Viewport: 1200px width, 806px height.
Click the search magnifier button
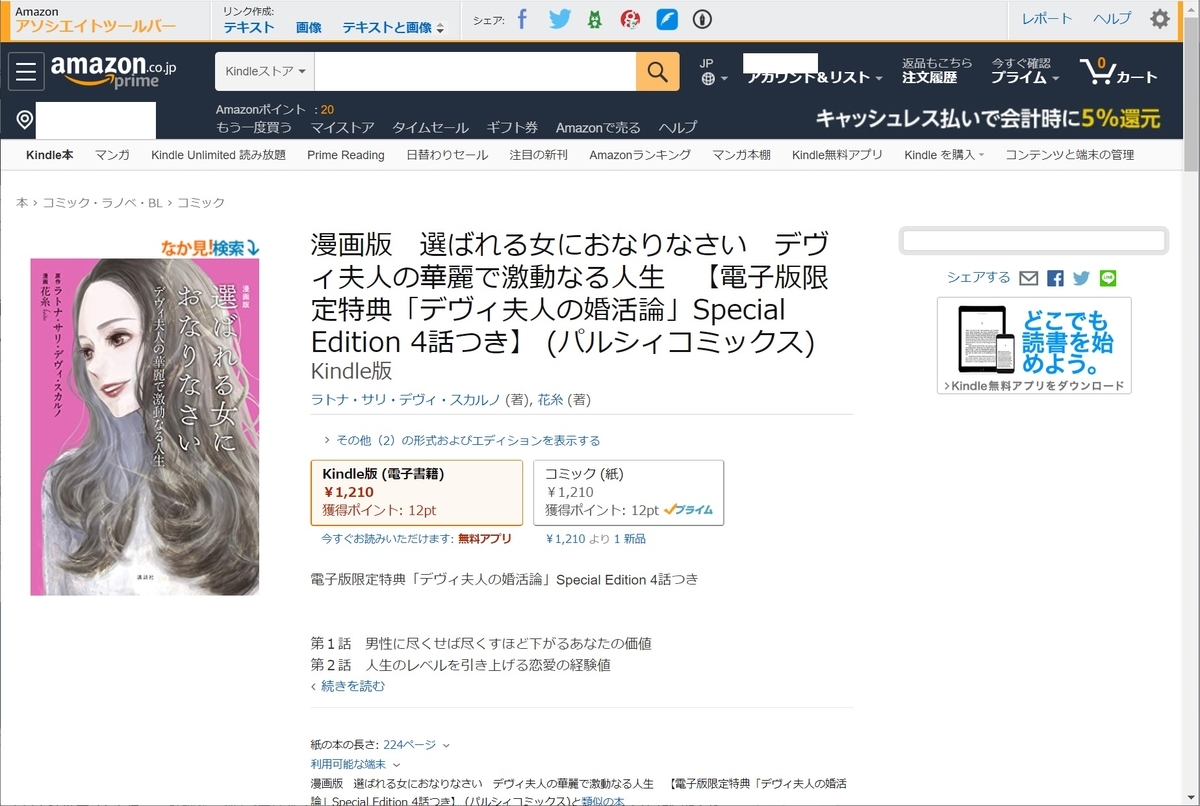pyautogui.click(x=657, y=71)
